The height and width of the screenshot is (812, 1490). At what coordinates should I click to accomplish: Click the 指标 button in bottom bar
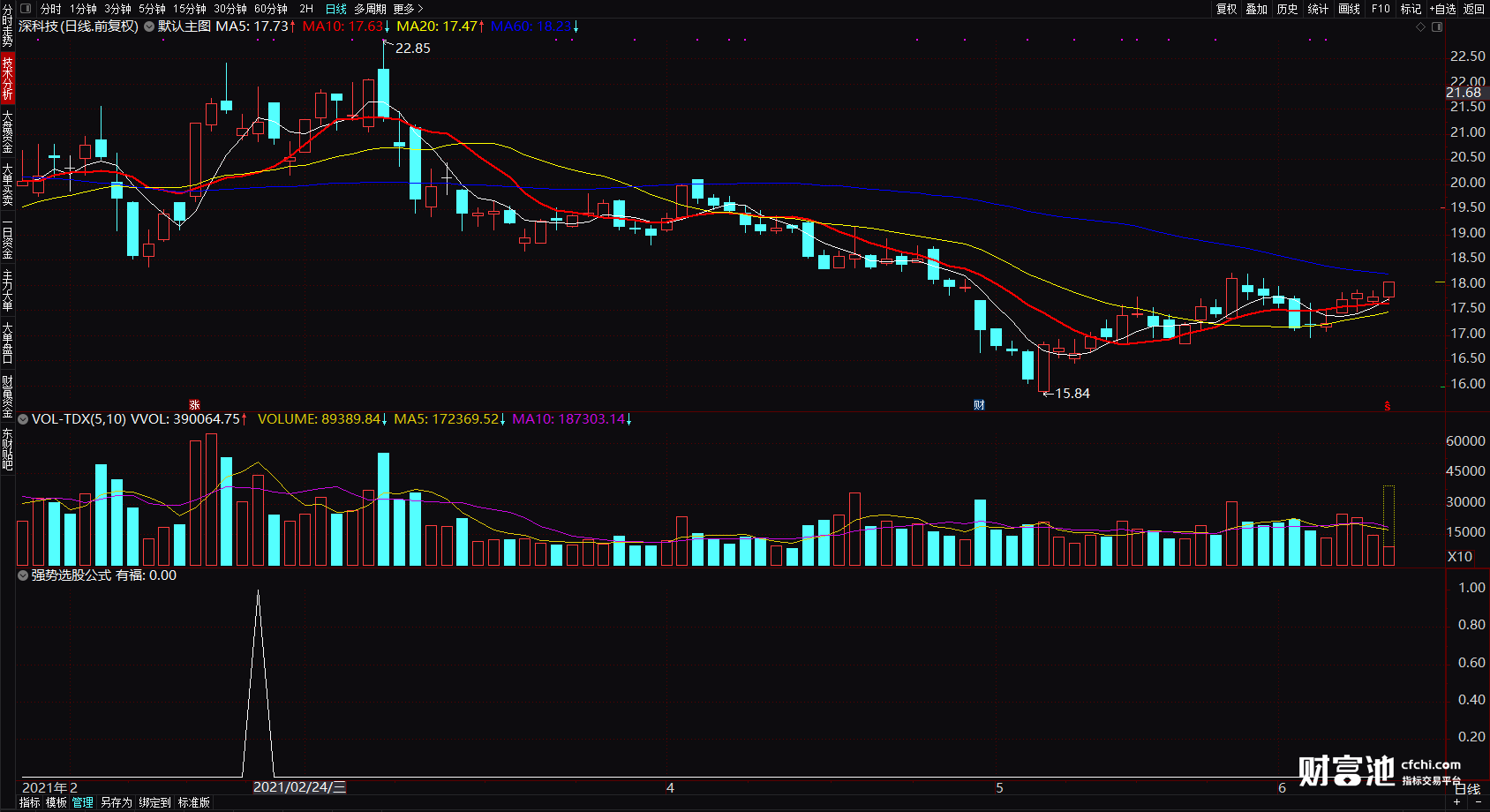tap(29, 802)
